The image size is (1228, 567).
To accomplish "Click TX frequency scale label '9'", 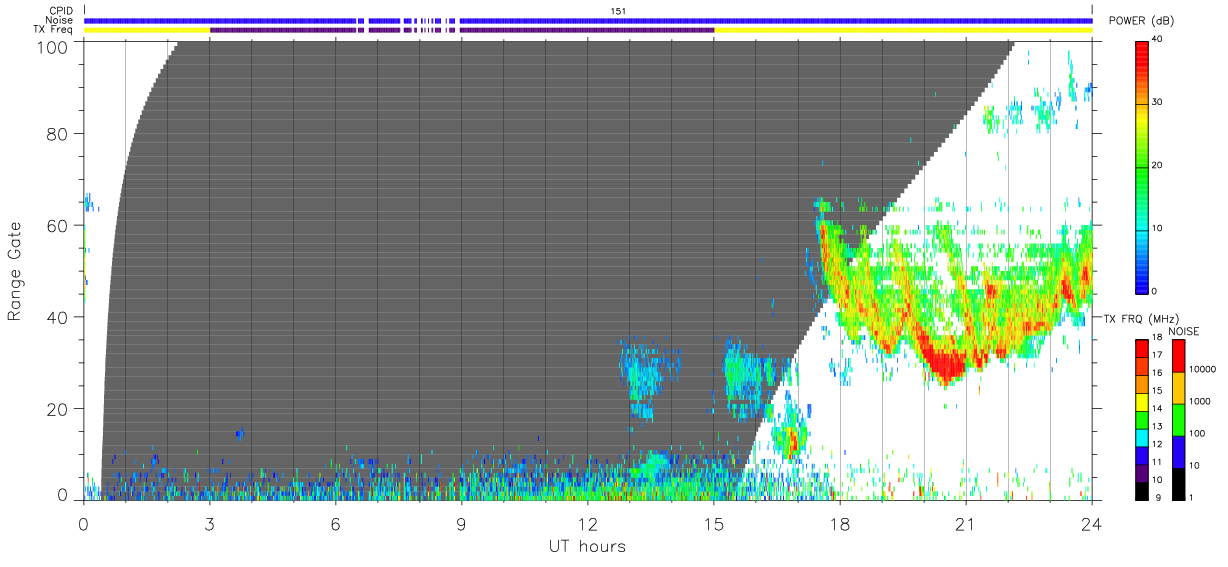I will (x=1157, y=497).
